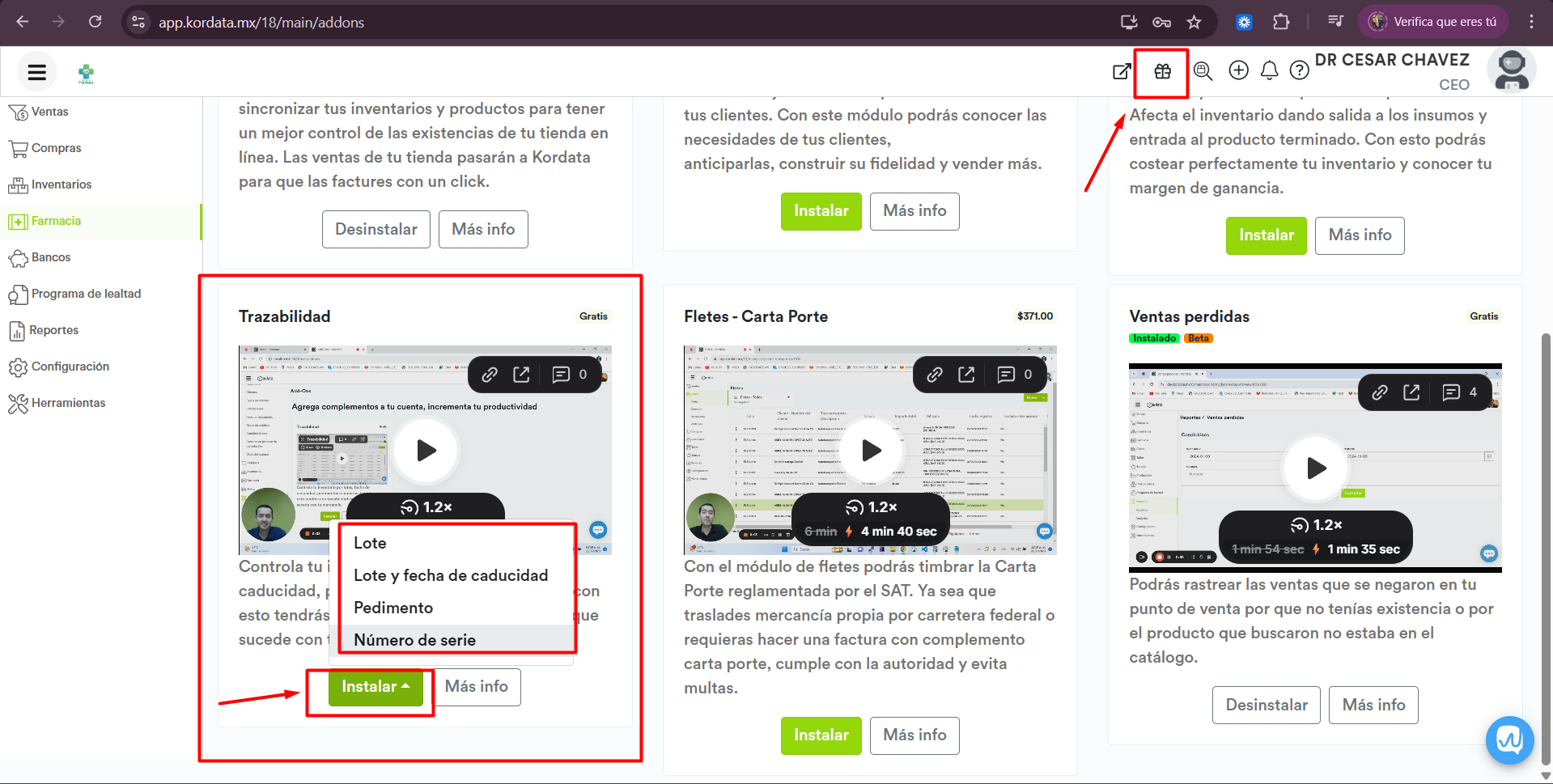Copy link icon on Fletes video

pyautogui.click(x=935, y=375)
